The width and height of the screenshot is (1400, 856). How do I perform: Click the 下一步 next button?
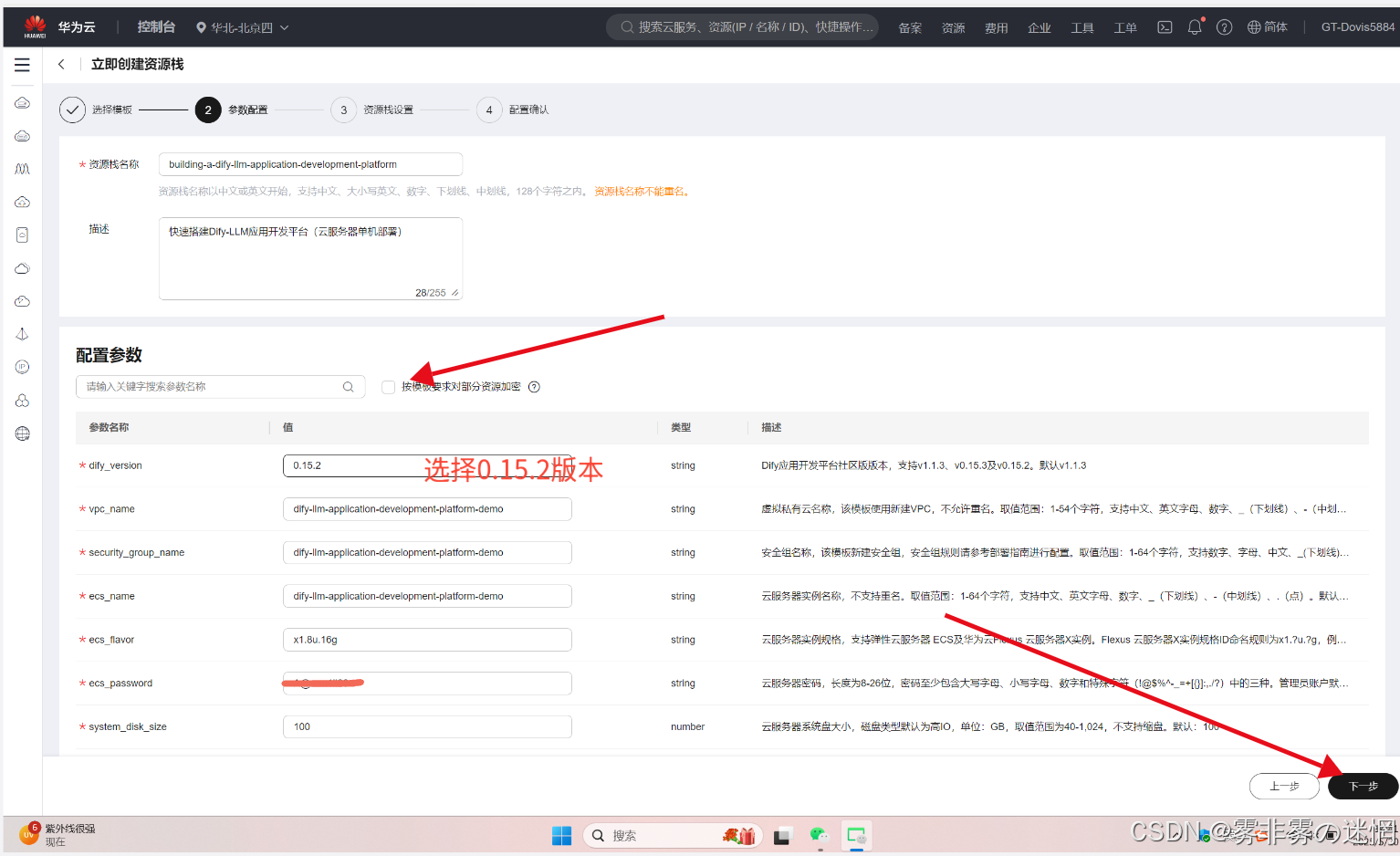[x=1363, y=786]
